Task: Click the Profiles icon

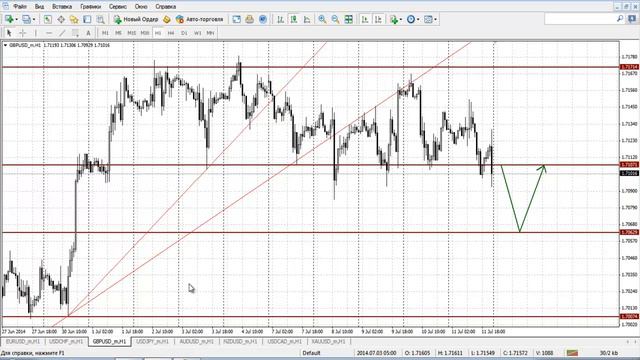Action: (x=26, y=19)
